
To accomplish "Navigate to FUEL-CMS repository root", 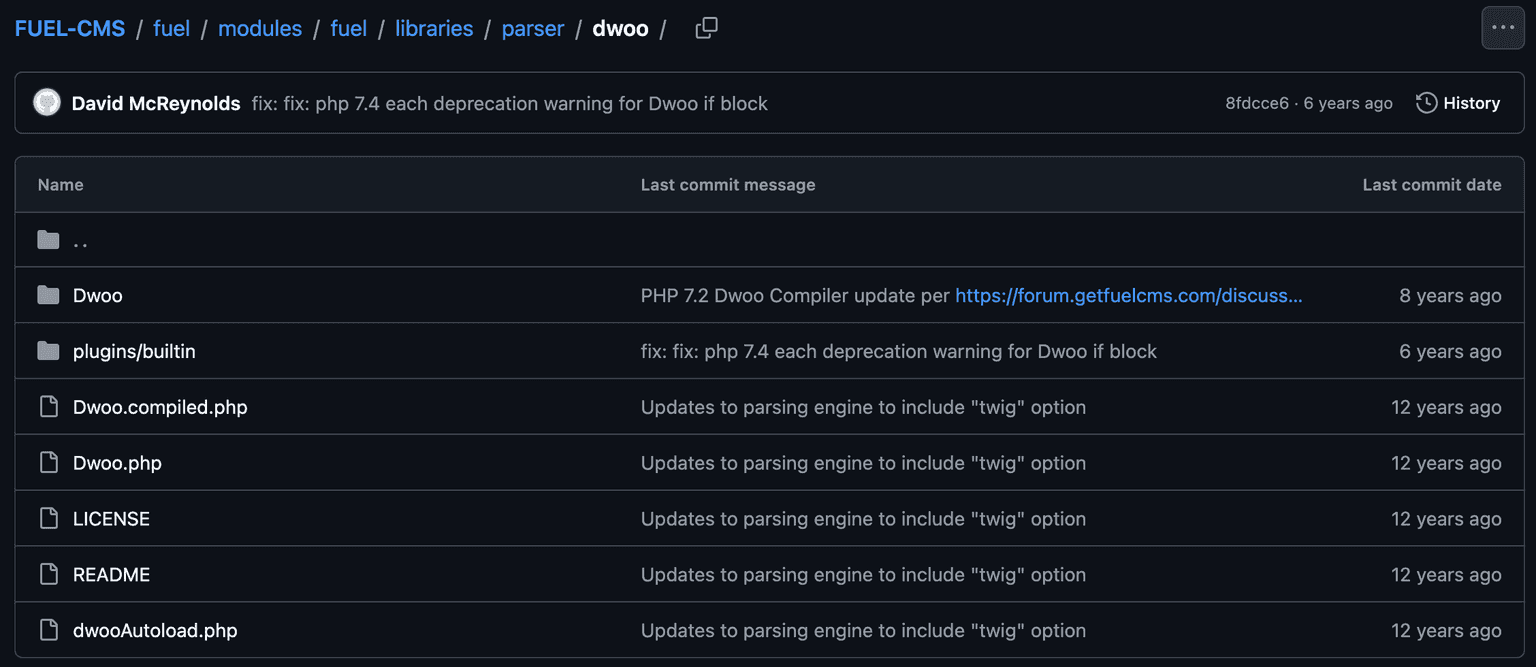I will 70,29.
